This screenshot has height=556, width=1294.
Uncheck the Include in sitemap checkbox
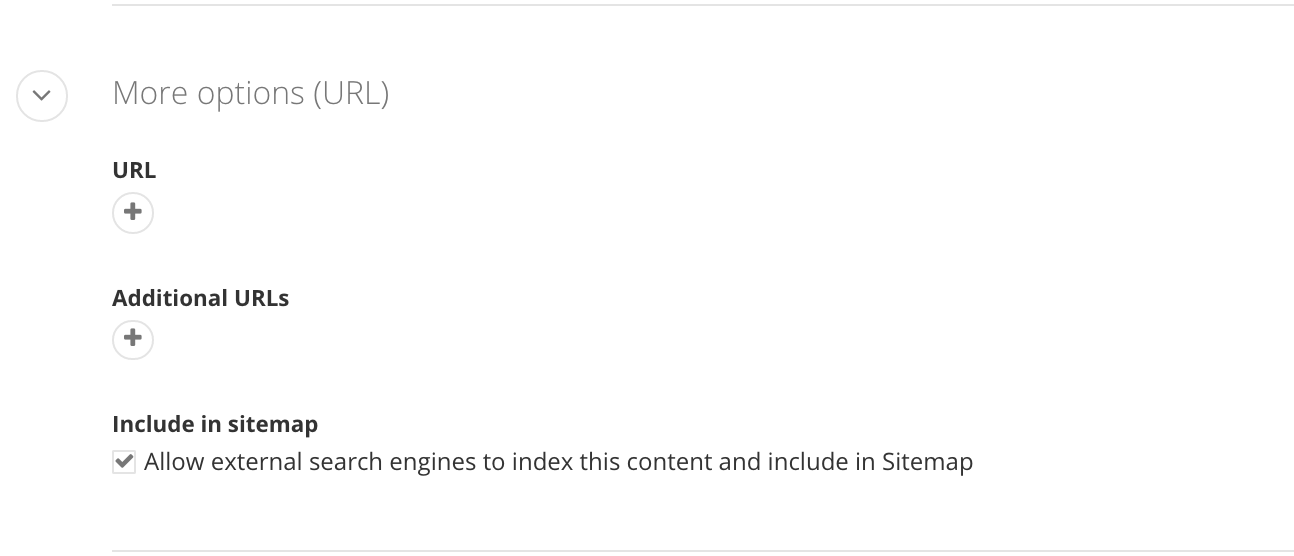click(x=124, y=462)
